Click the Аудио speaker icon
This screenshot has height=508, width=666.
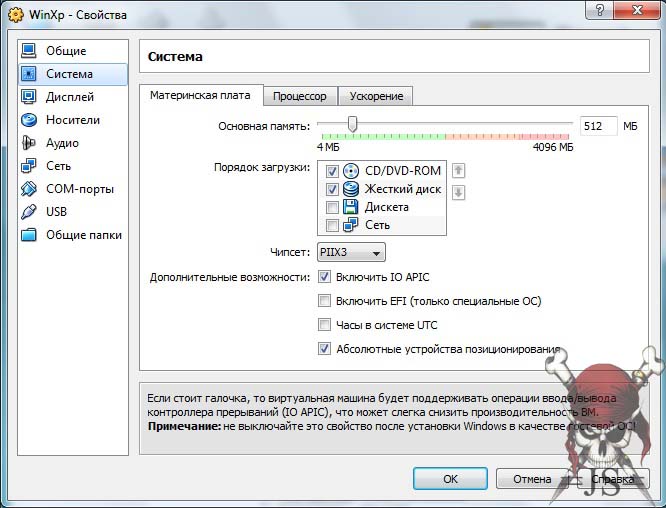tap(28, 143)
